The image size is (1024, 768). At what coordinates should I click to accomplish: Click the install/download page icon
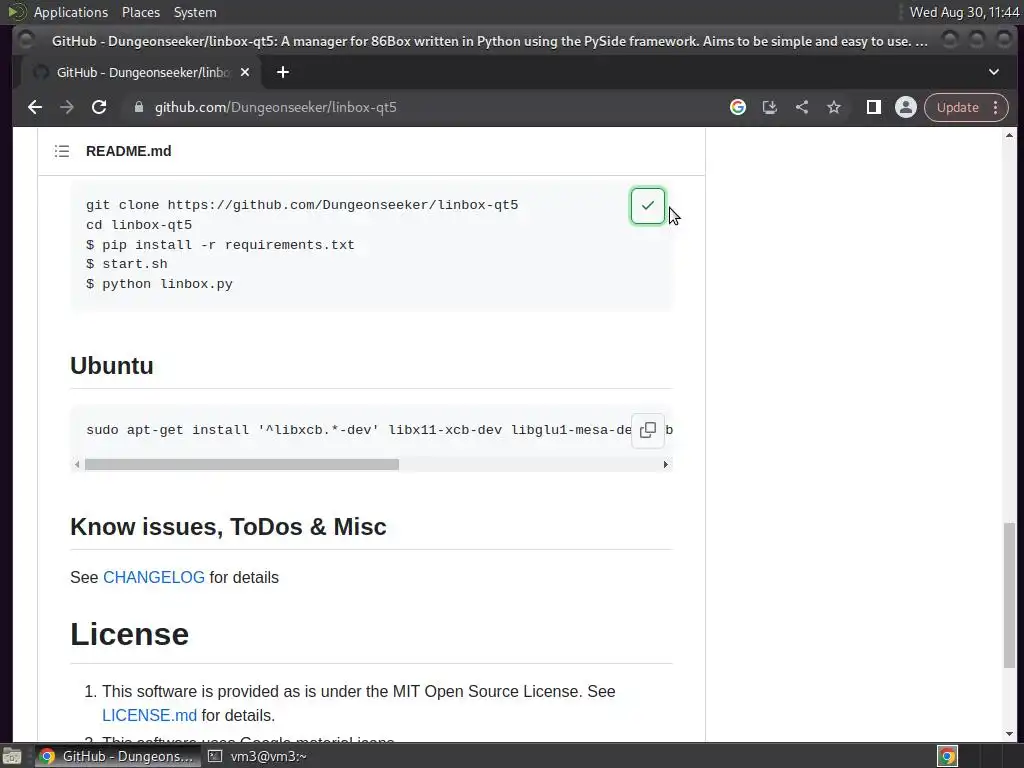coord(770,107)
